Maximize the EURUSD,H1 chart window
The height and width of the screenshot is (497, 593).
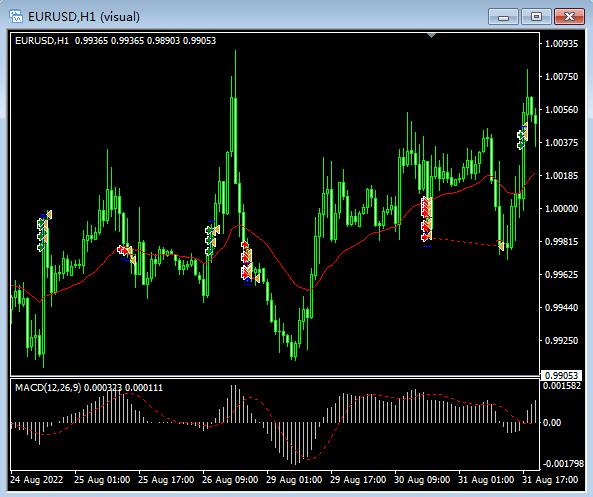click(536, 17)
